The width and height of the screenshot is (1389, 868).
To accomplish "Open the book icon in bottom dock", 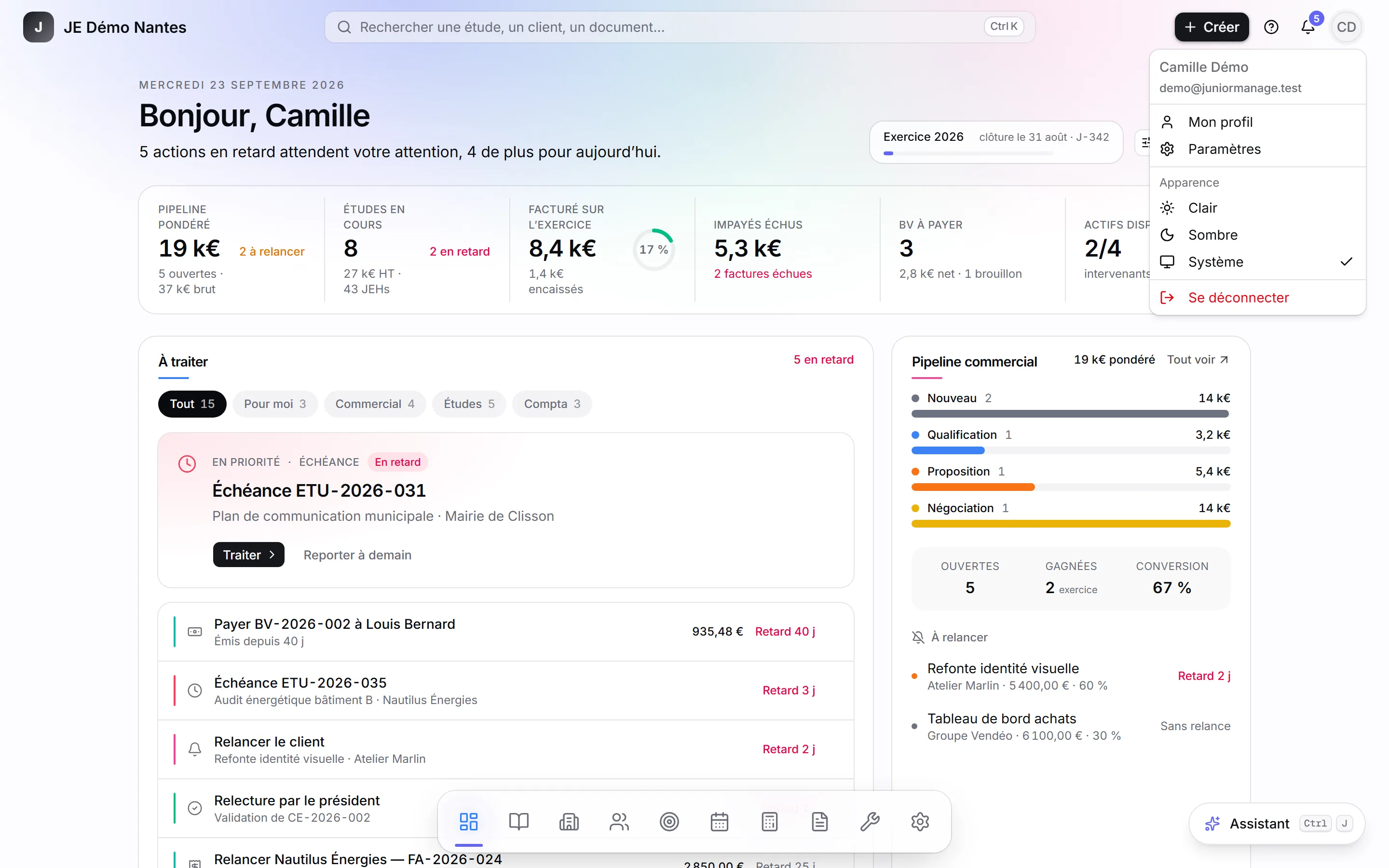I will pyautogui.click(x=519, y=822).
